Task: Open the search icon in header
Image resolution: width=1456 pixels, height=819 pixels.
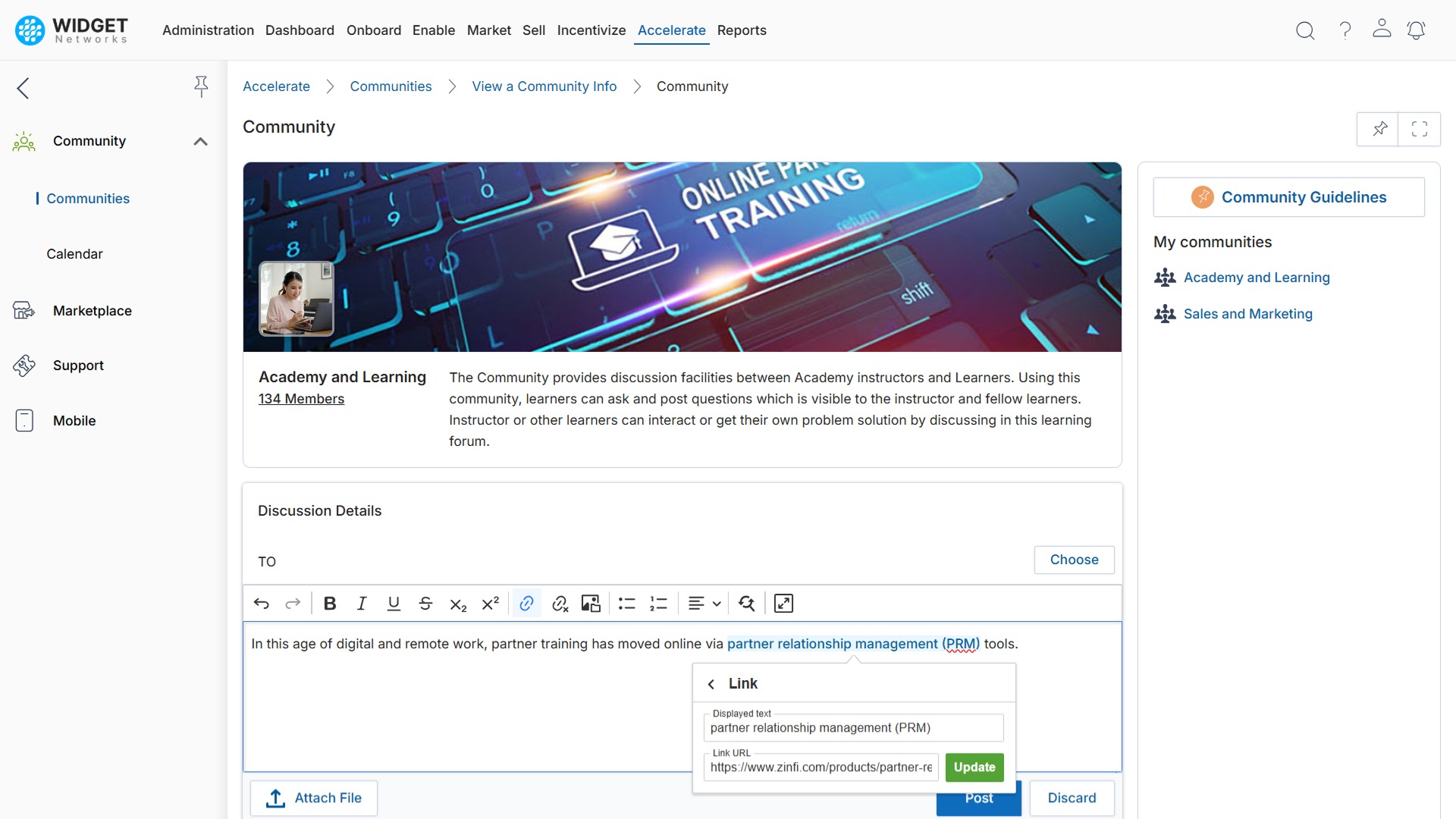Action: (x=1305, y=30)
